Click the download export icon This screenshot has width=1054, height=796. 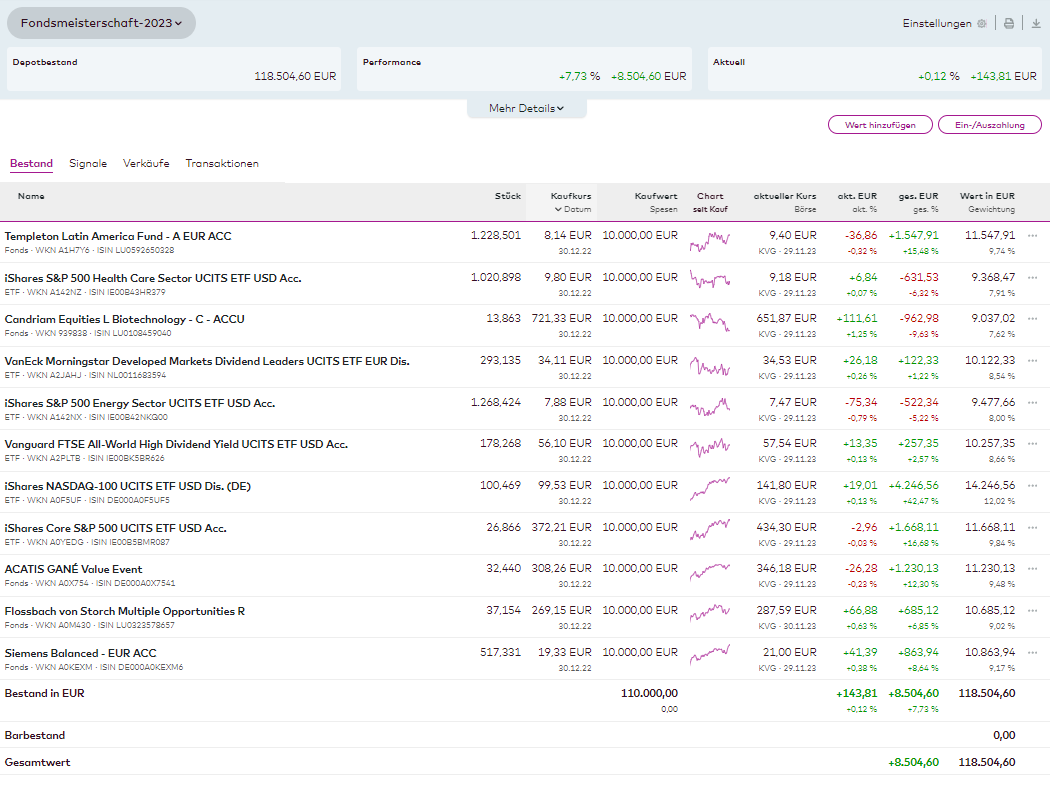pyautogui.click(x=1036, y=24)
